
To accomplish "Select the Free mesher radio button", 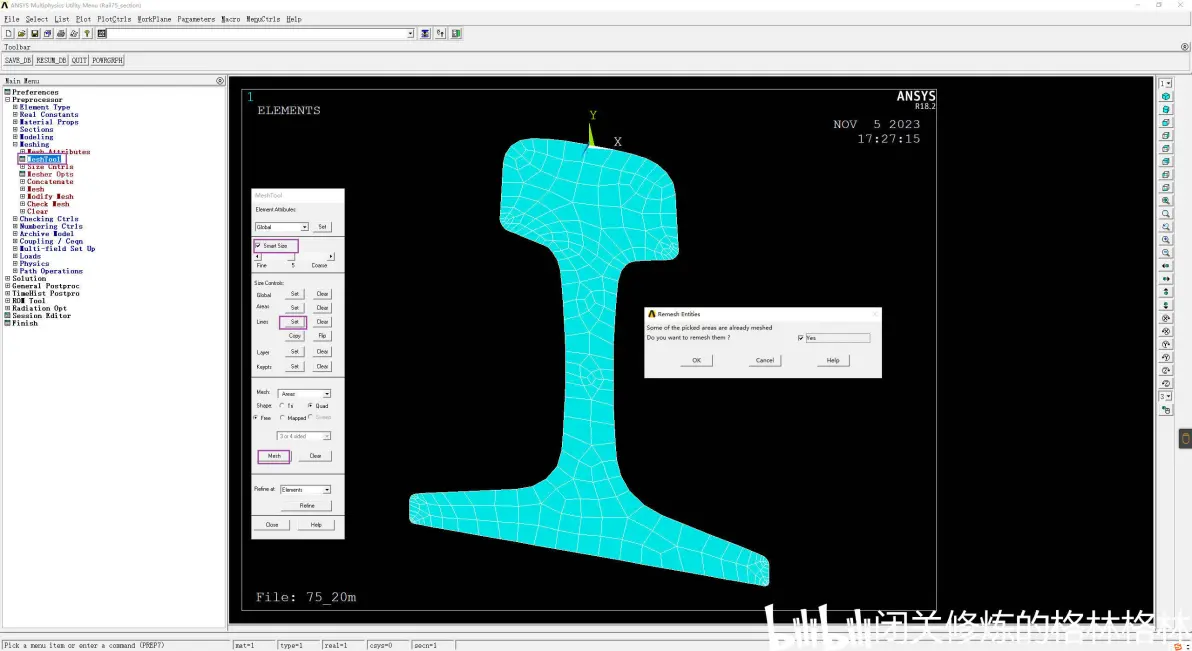I will coord(256,418).
